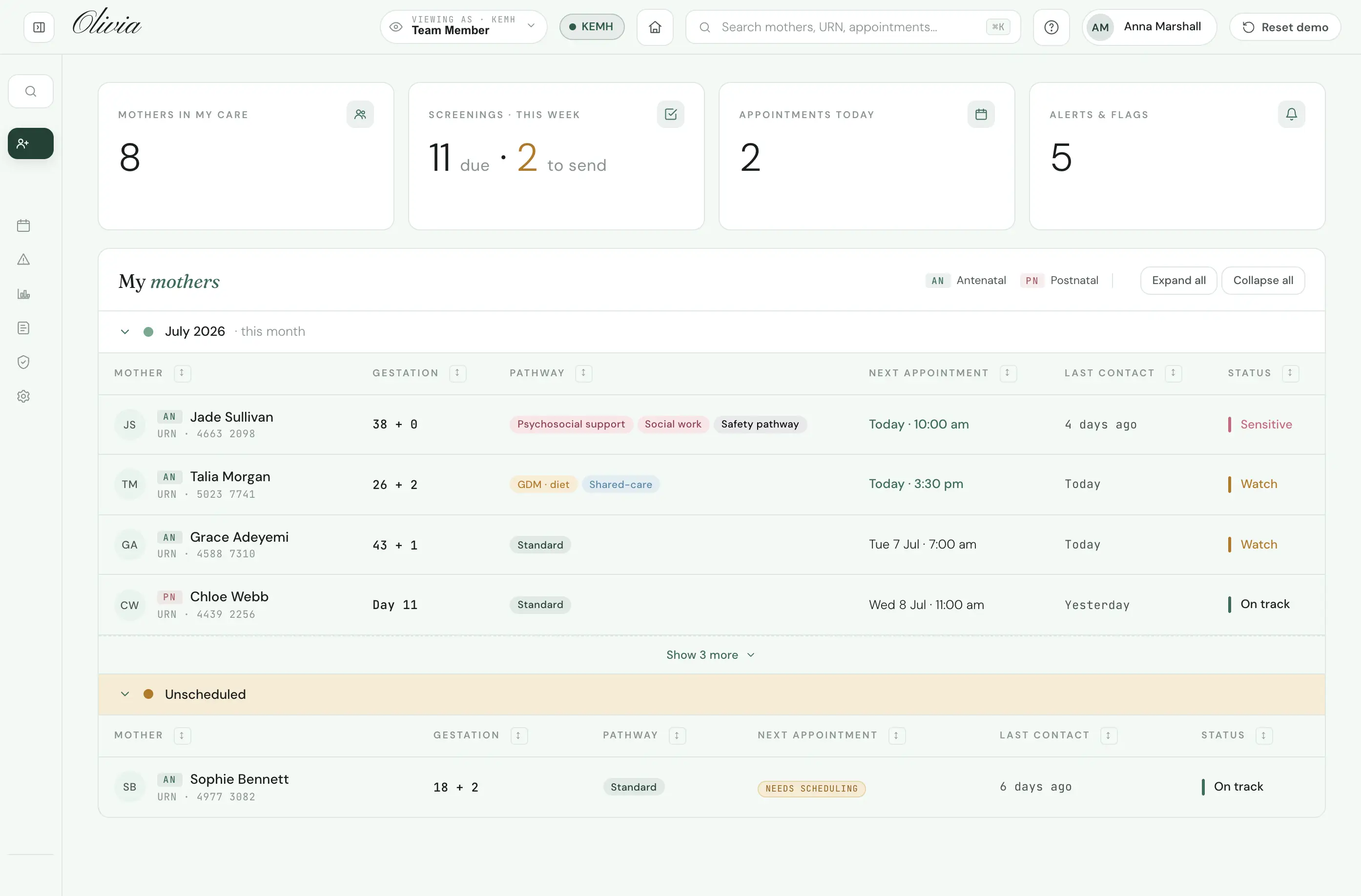The image size is (1361, 896).
Task: Sort July table by Mother column
Action: click(x=182, y=373)
